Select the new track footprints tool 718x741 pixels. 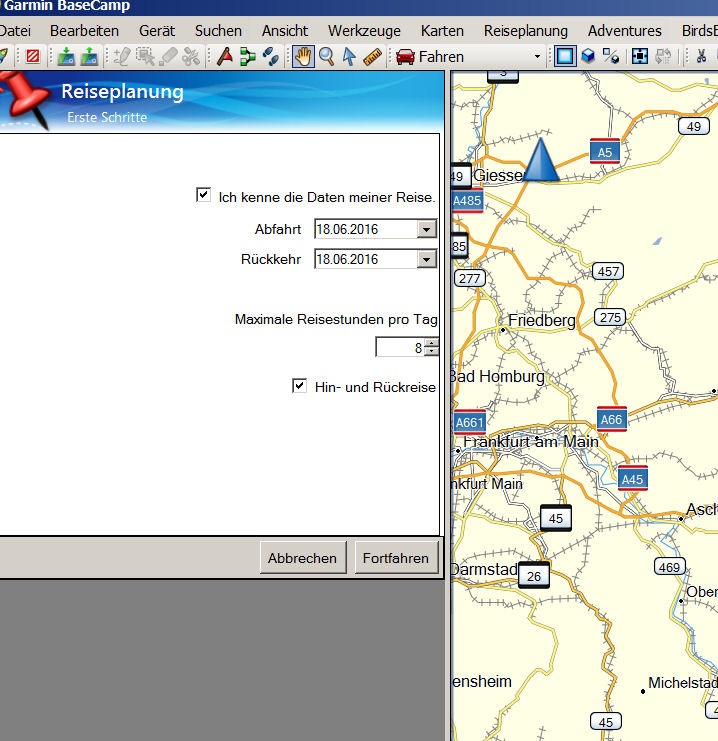pos(271,57)
